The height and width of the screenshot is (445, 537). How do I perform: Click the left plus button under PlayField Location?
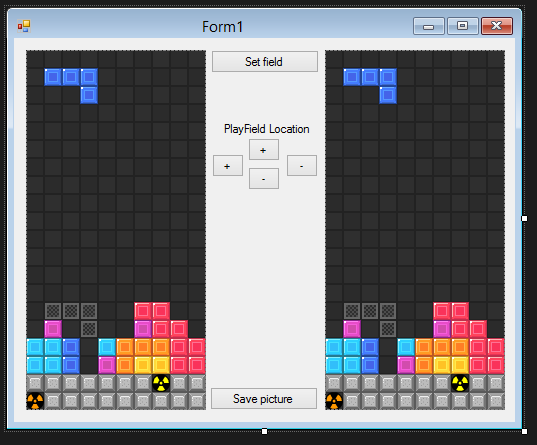(228, 166)
